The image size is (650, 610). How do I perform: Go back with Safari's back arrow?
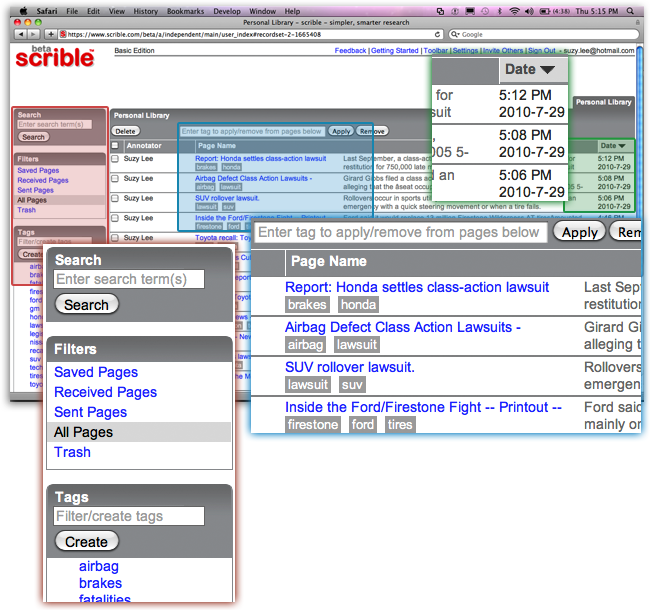click(21, 34)
